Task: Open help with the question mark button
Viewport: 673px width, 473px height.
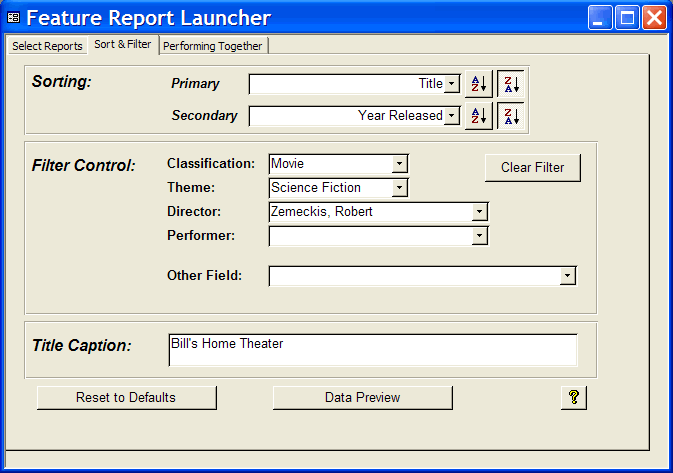Action: (574, 397)
